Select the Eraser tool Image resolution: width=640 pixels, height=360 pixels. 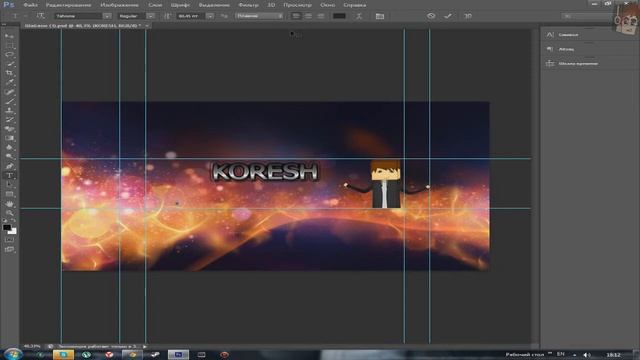pyautogui.click(x=9, y=129)
